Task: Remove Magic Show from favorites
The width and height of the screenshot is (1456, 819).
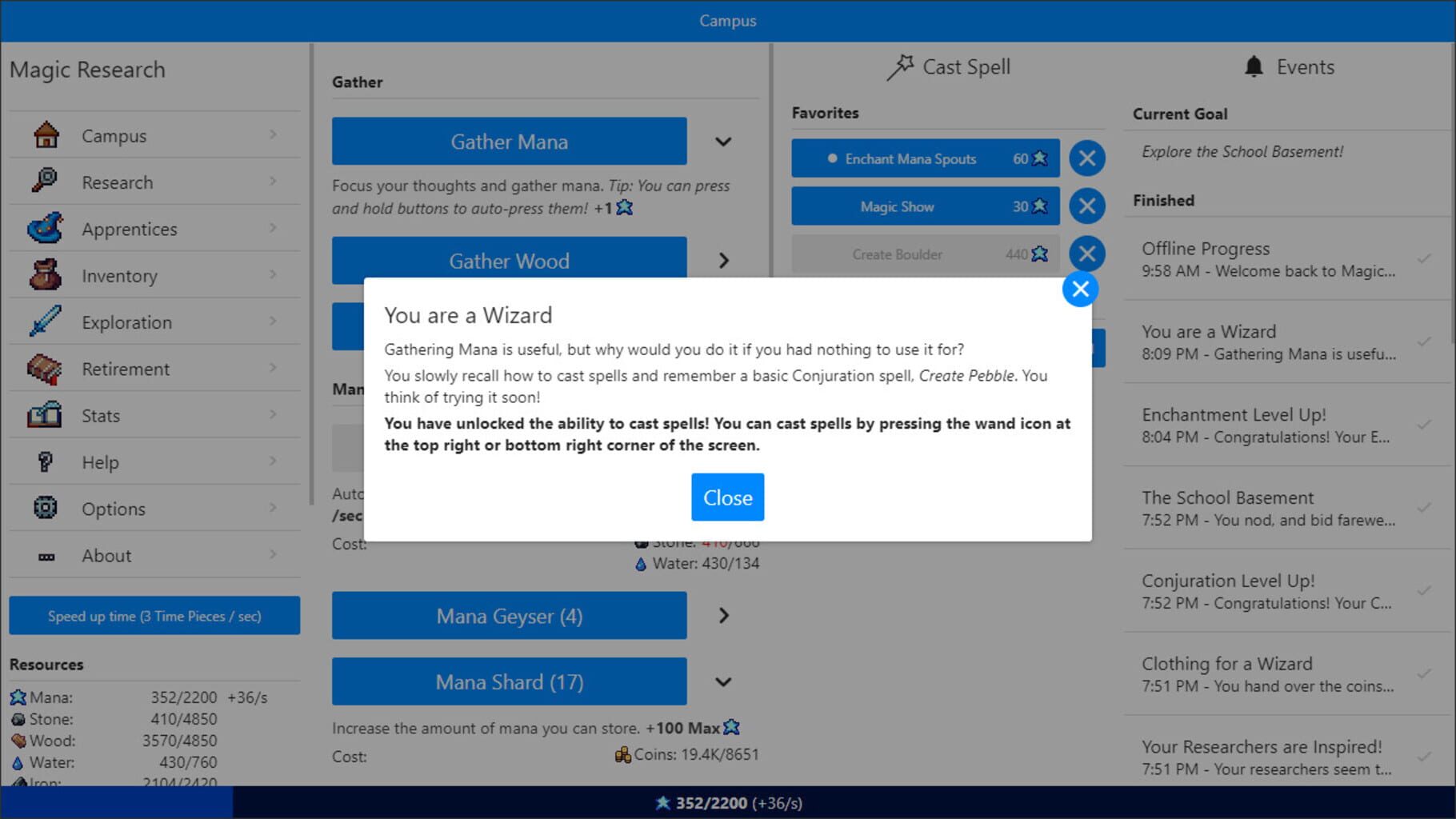Action: pos(1086,206)
